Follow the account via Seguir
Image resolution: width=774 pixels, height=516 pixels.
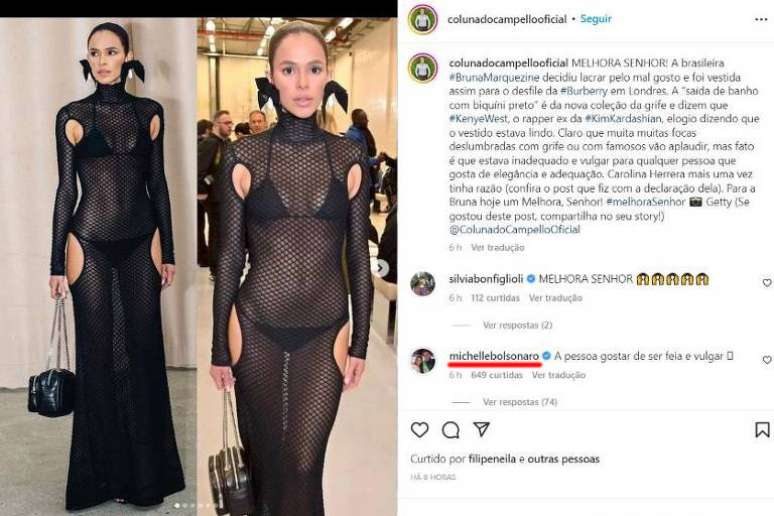pyautogui.click(x=596, y=19)
